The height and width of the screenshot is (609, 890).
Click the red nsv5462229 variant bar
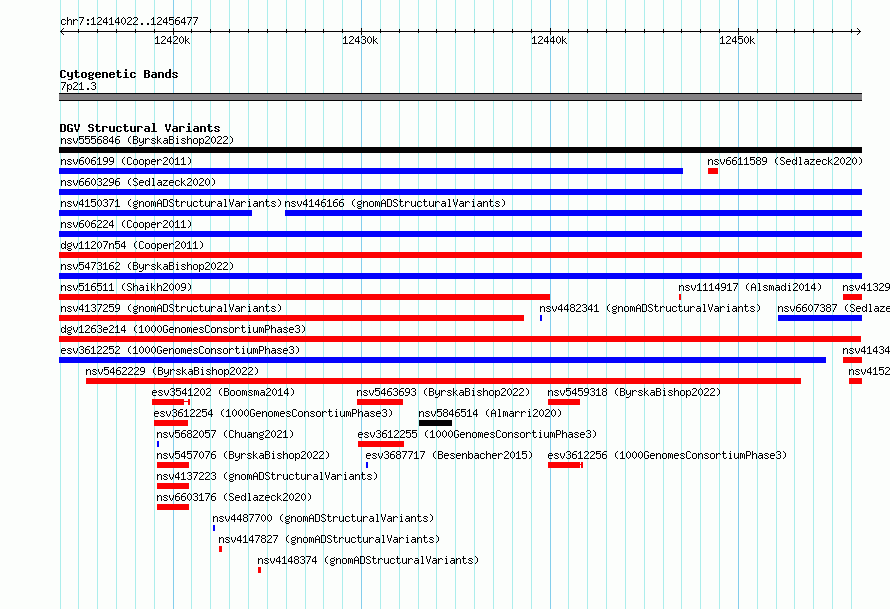tap(443, 381)
